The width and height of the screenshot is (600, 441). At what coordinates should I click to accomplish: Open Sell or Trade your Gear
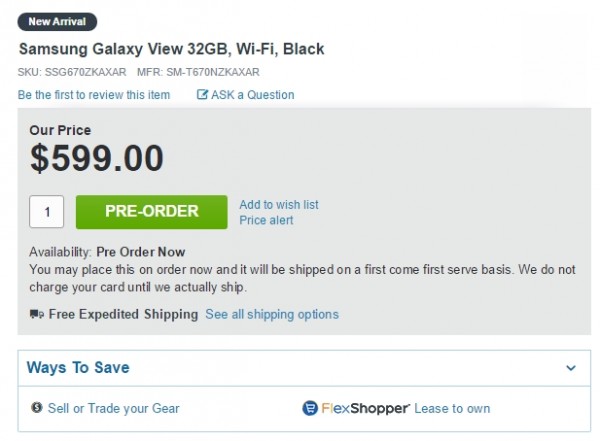point(113,408)
